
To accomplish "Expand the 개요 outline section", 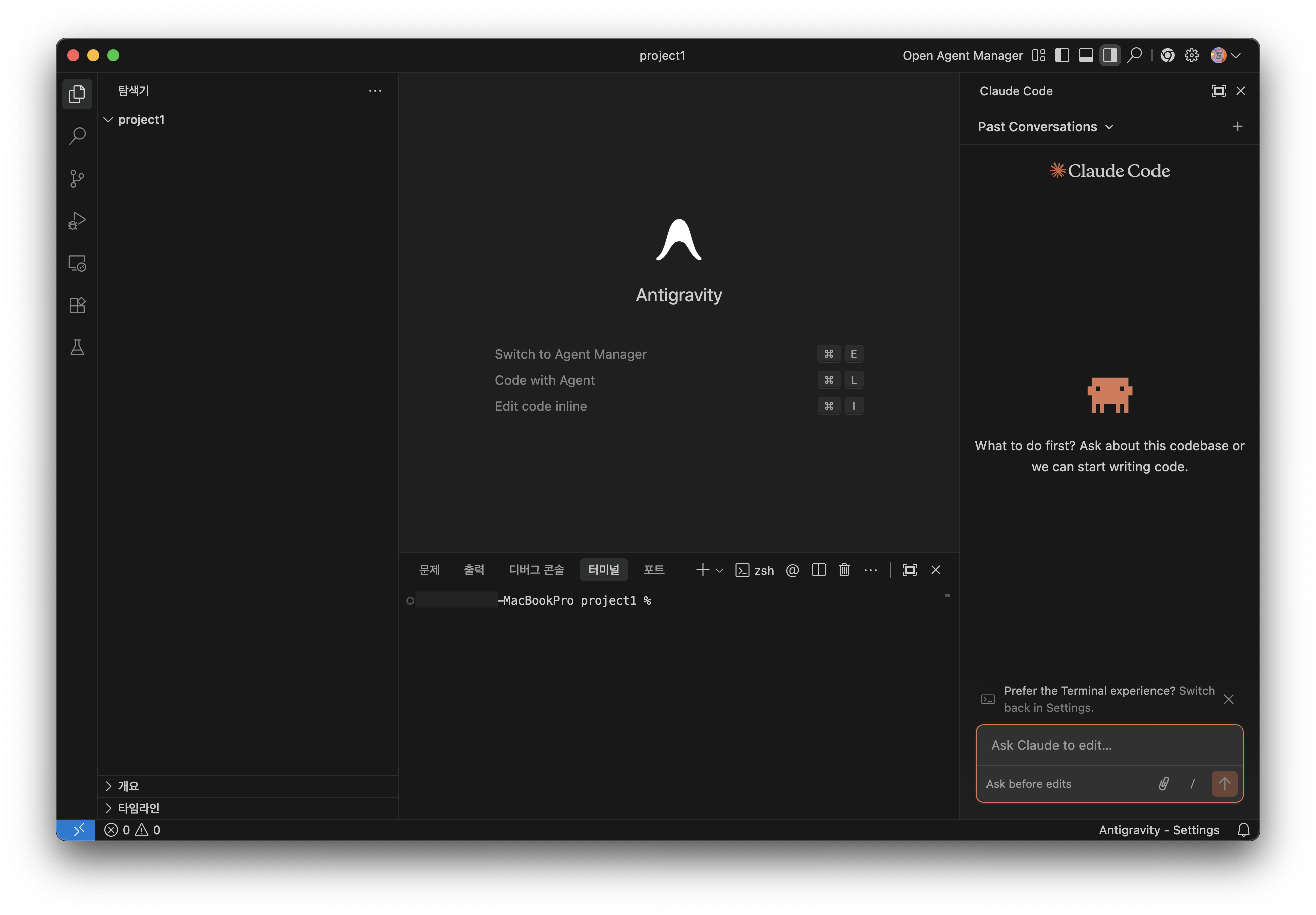I will [x=128, y=786].
